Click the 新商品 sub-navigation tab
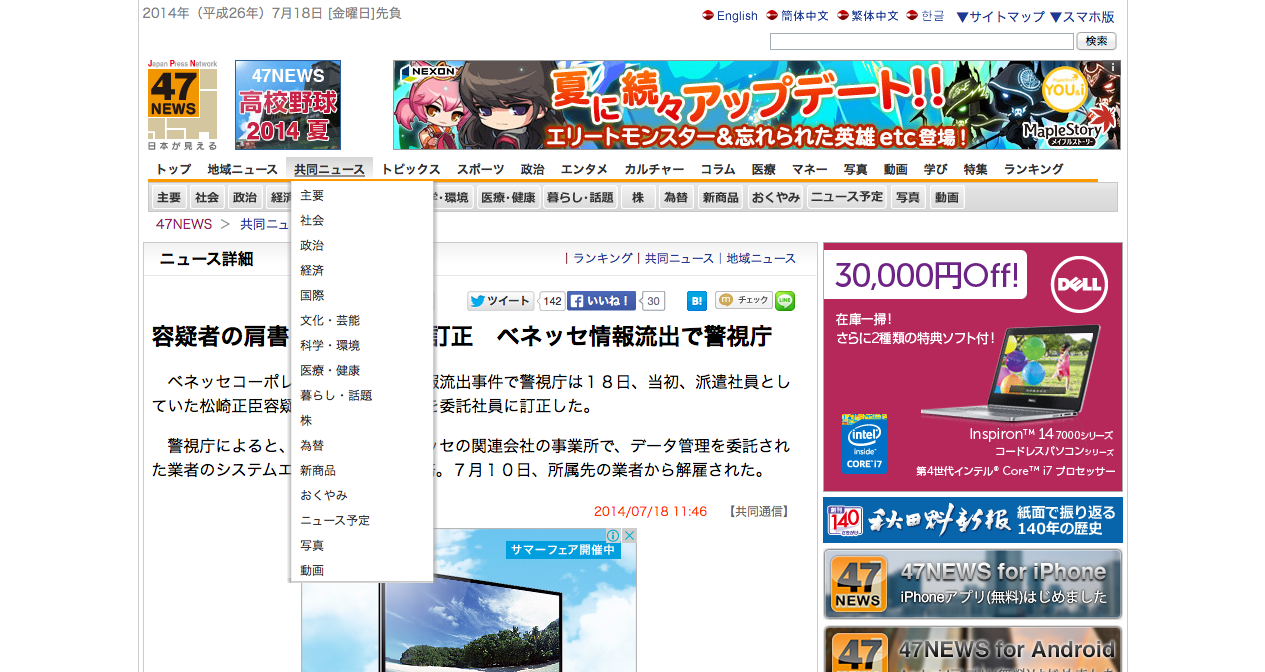 (x=721, y=197)
